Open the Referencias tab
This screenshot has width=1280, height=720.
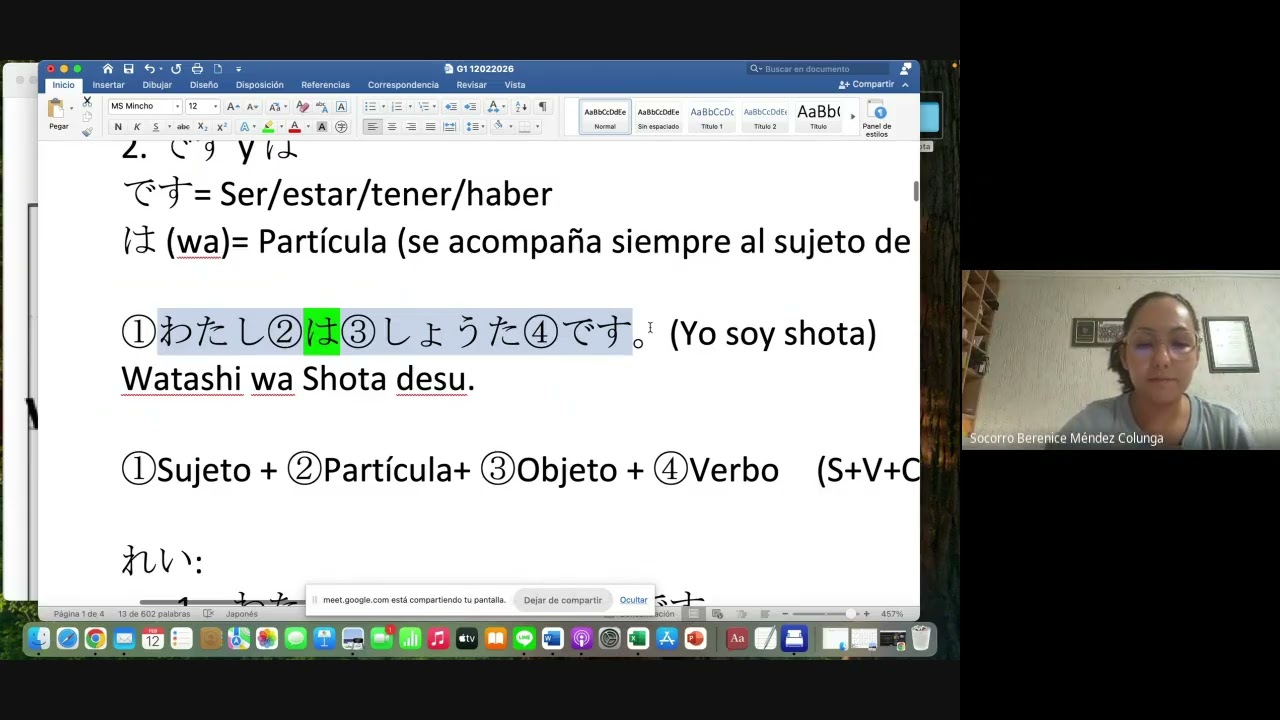326,85
